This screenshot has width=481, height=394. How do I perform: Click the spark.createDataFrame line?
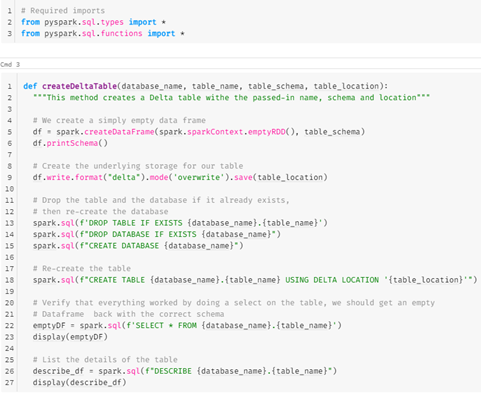[x=199, y=132]
